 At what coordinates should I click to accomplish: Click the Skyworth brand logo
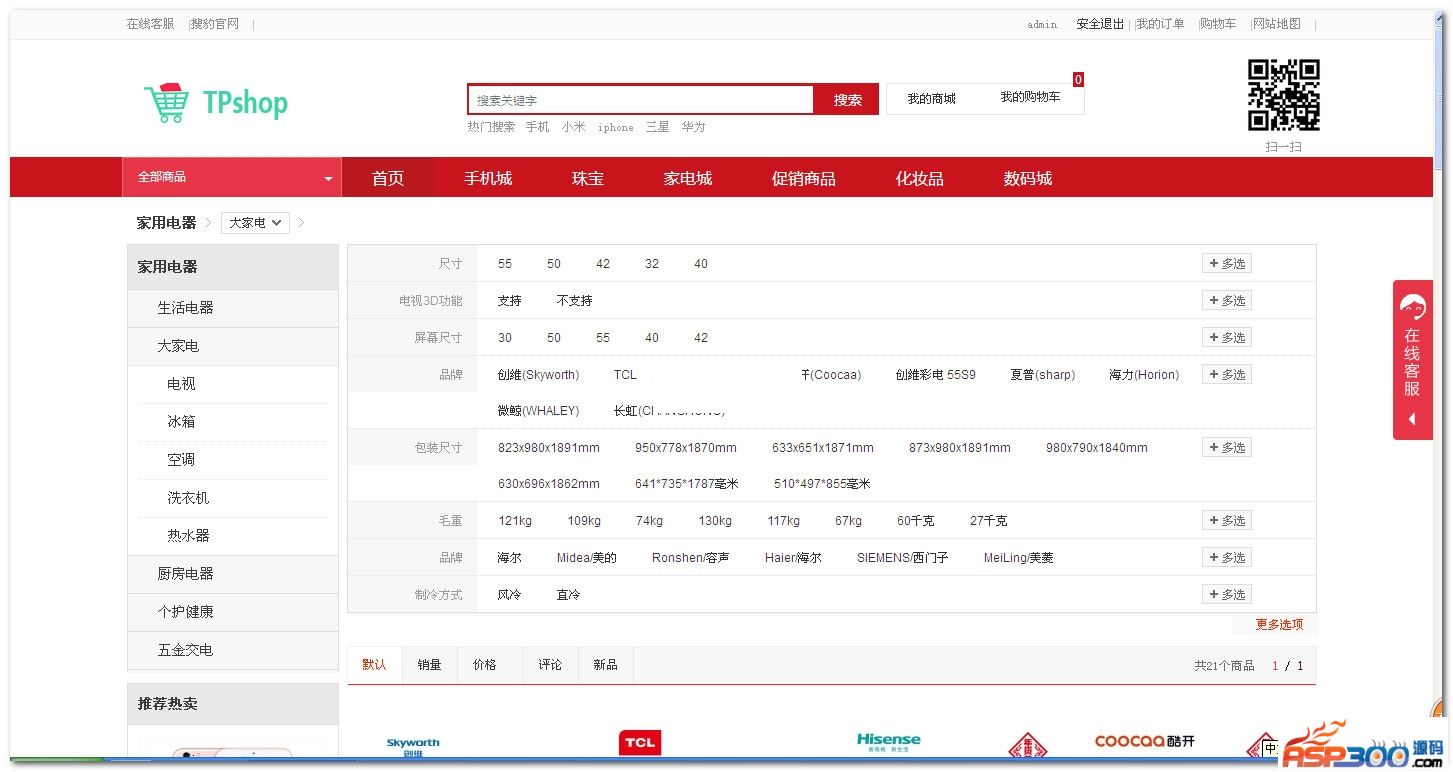pyautogui.click(x=413, y=745)
